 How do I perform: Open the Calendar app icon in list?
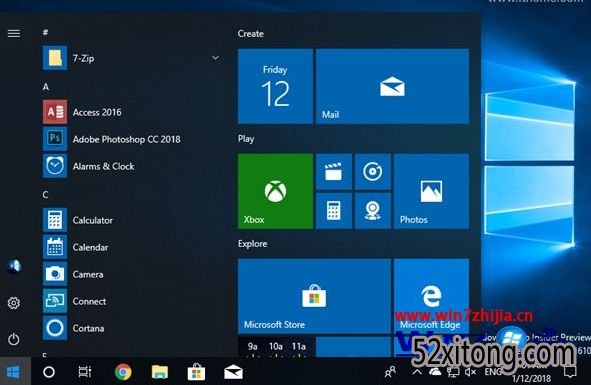55,247
